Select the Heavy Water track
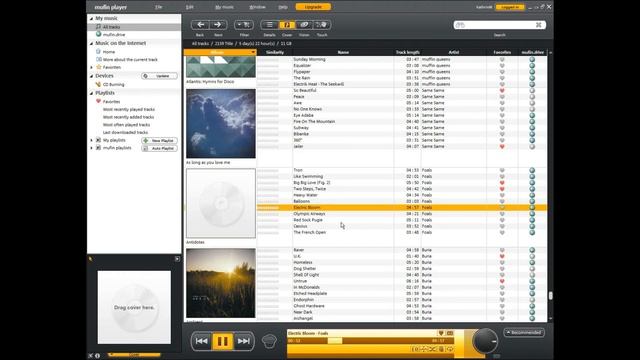The width and height of the screenshot is (640, 360). point(305,195)
